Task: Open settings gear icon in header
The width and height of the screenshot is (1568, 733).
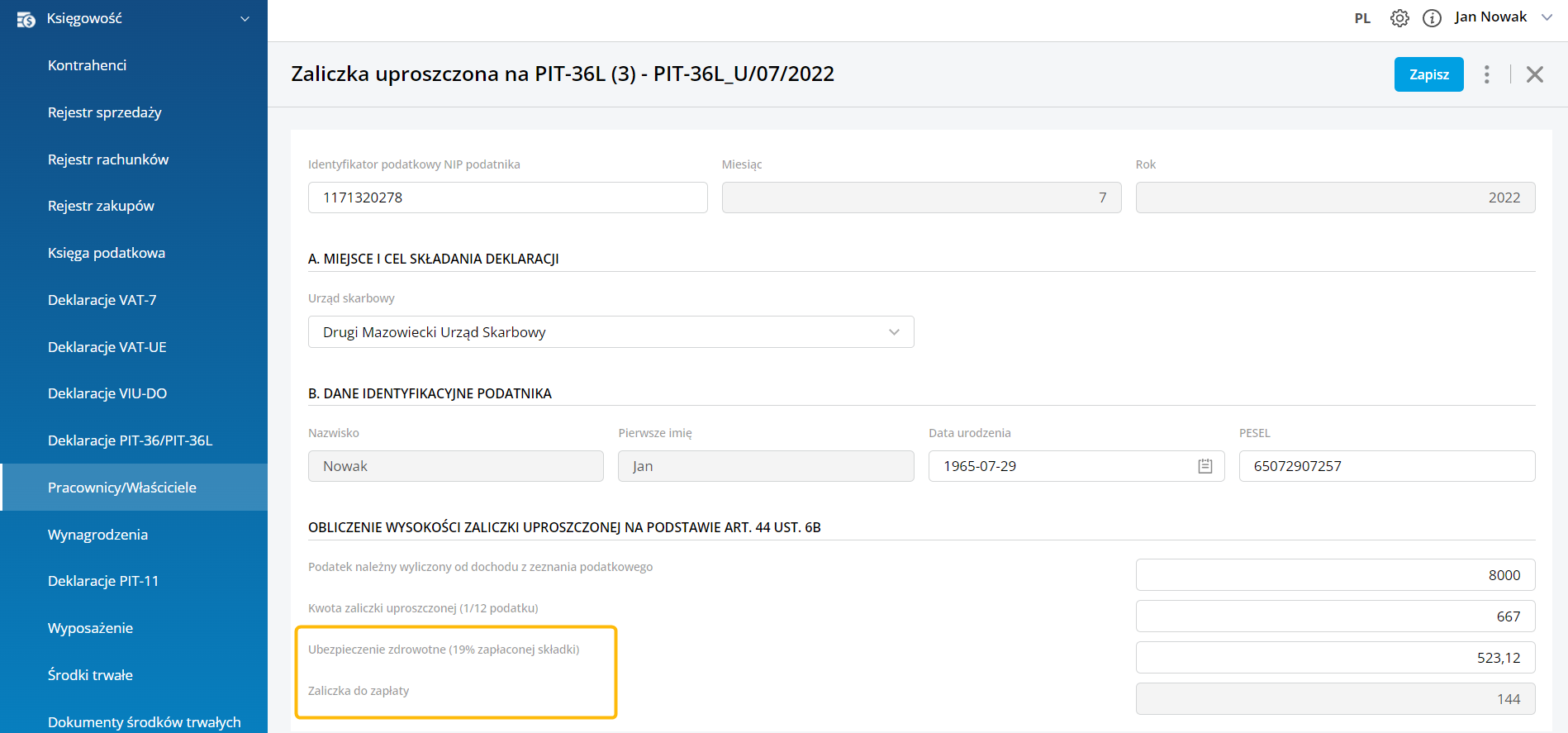Action: coord(1399,18)
